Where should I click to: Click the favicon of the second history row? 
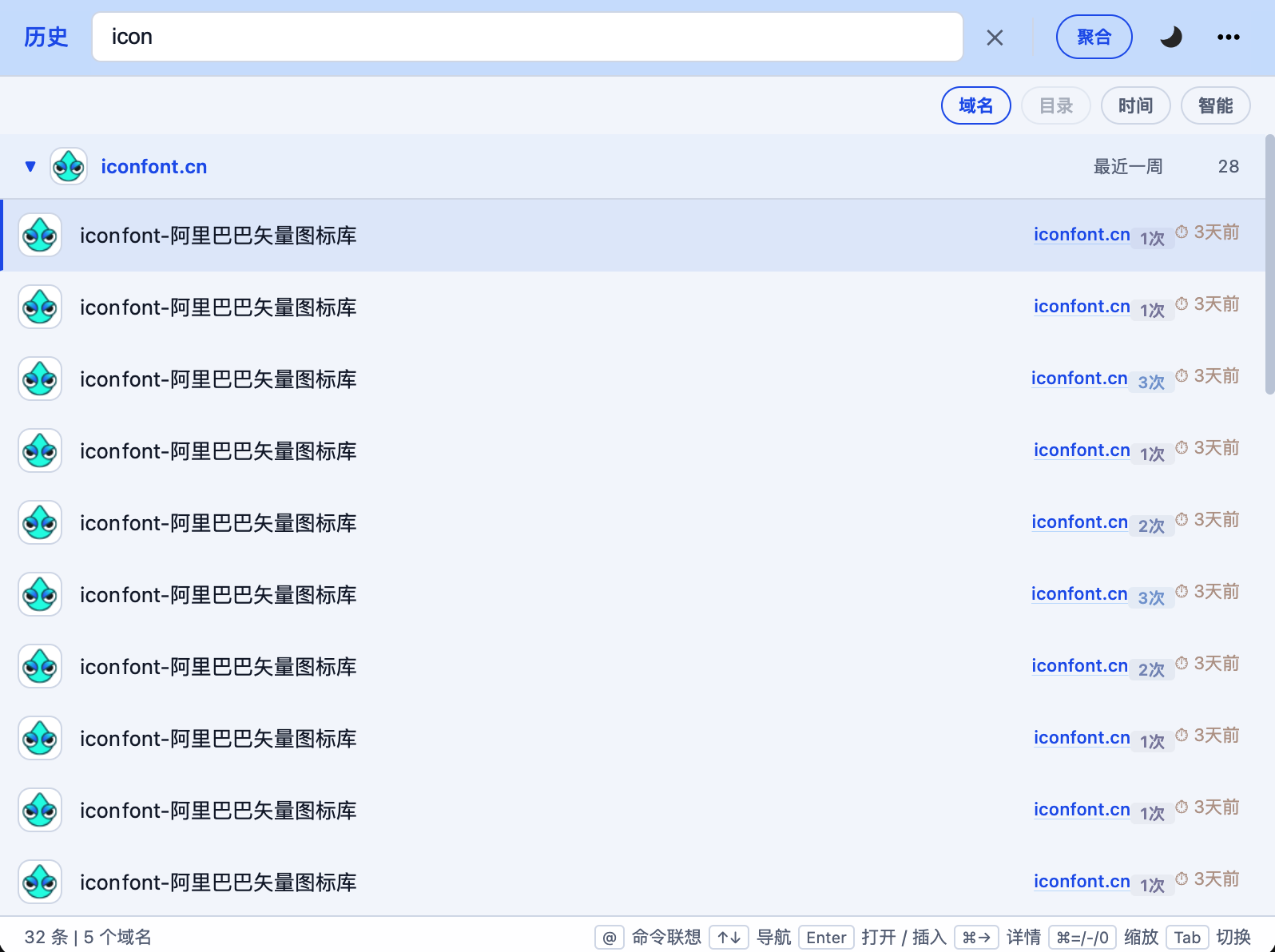pos(40,307)
